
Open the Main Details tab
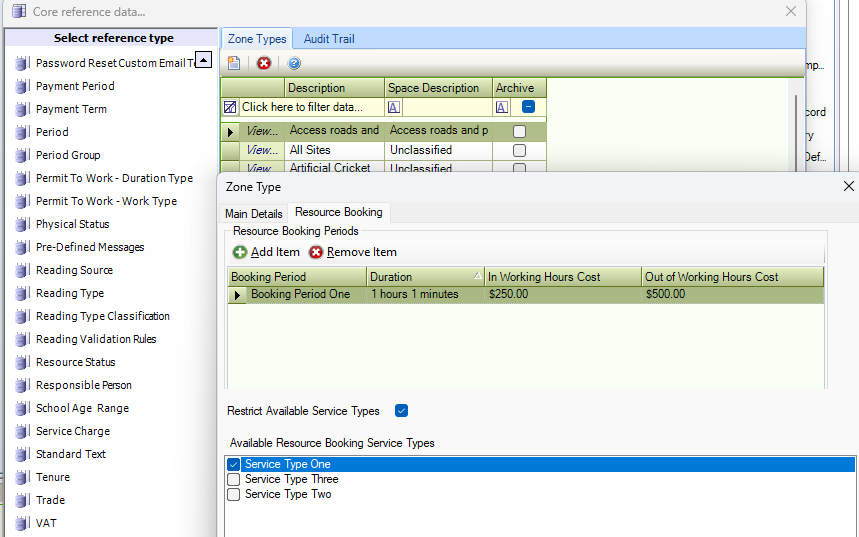pyautogui.click(x=253, y=213)
